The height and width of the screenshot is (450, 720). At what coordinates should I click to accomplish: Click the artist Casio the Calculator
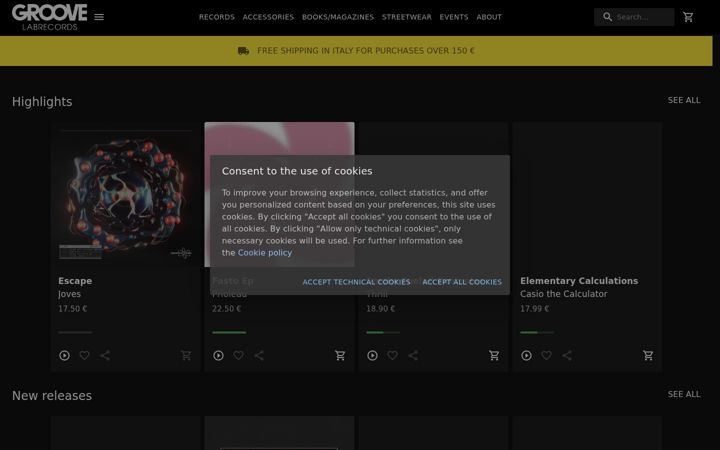pyautogui.click(x=563, y=294)
